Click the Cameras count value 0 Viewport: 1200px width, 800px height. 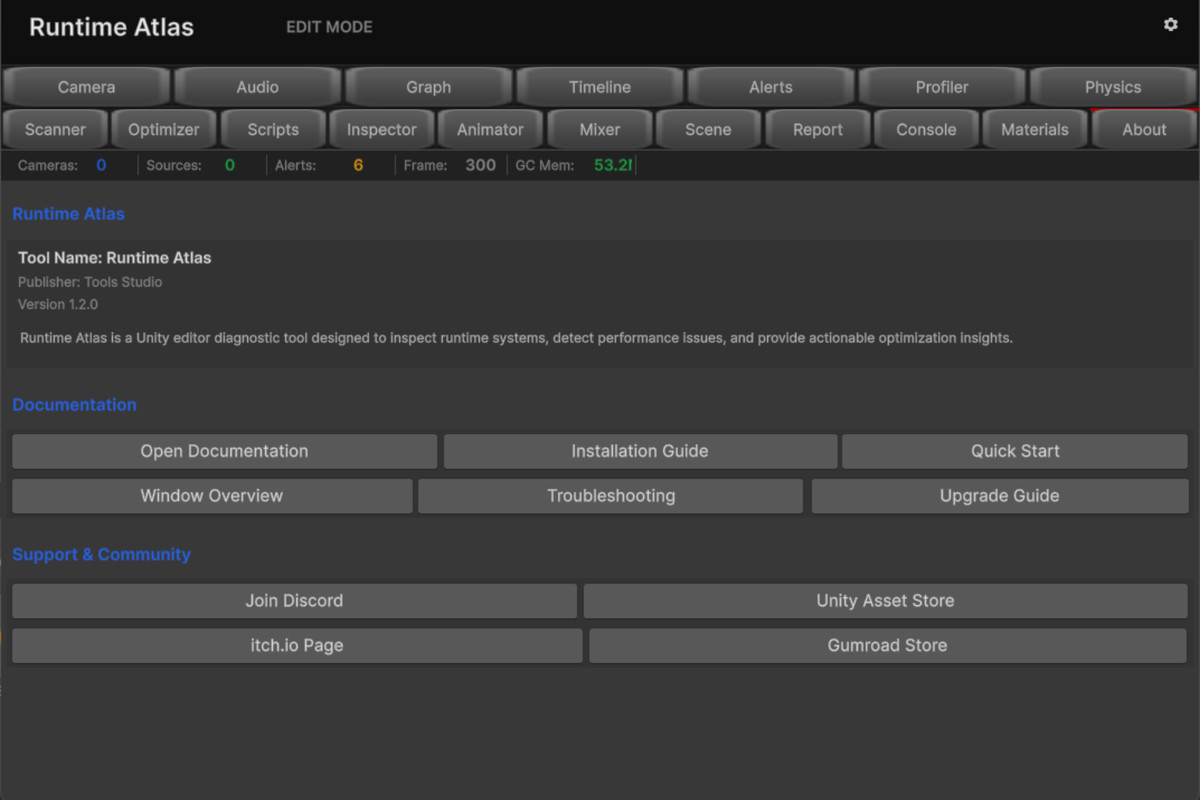tap(101, 165)
